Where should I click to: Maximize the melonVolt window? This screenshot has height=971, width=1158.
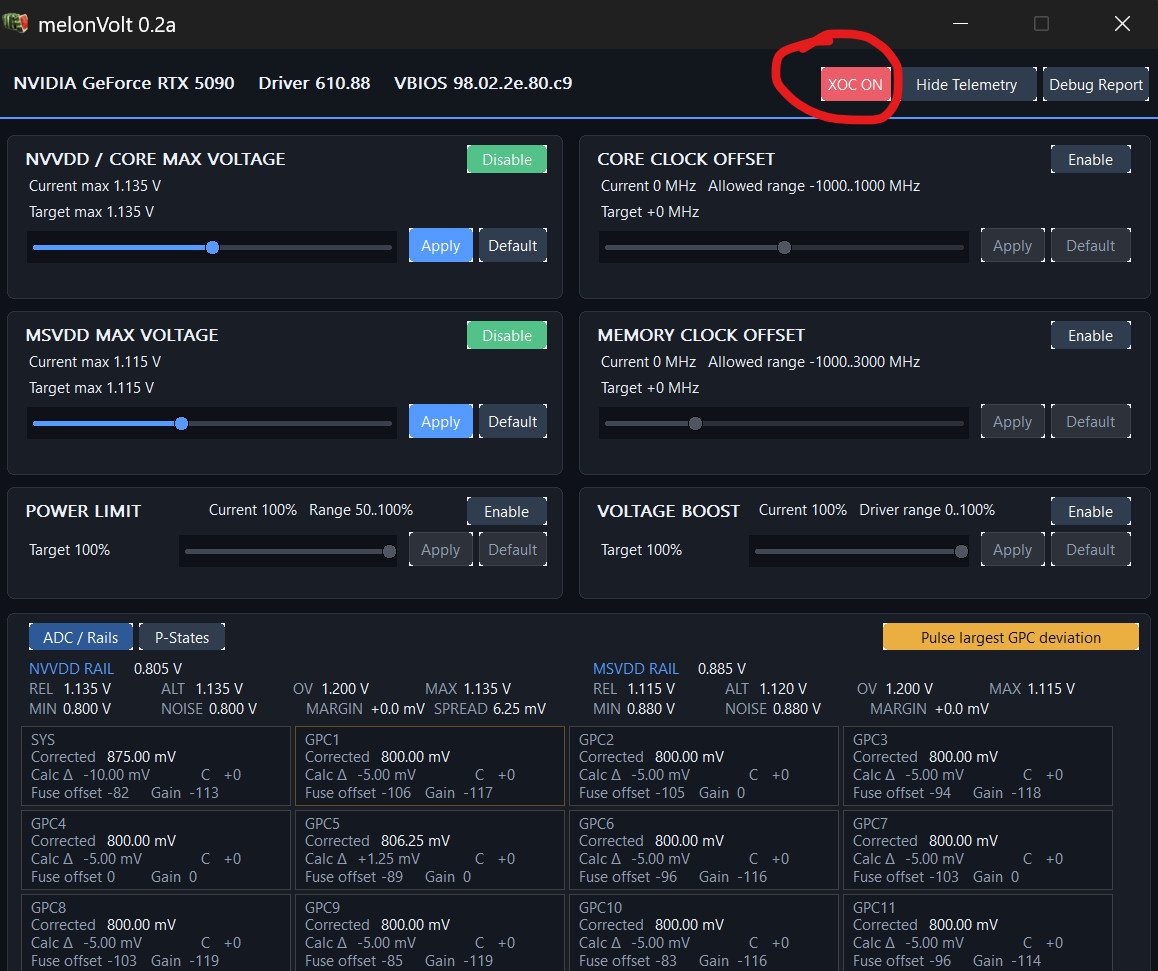(x=1041, y=24)
